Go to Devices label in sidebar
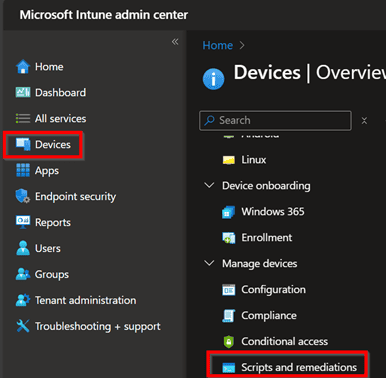This screenshot has height=378, width=386. [x=53, y=144]
